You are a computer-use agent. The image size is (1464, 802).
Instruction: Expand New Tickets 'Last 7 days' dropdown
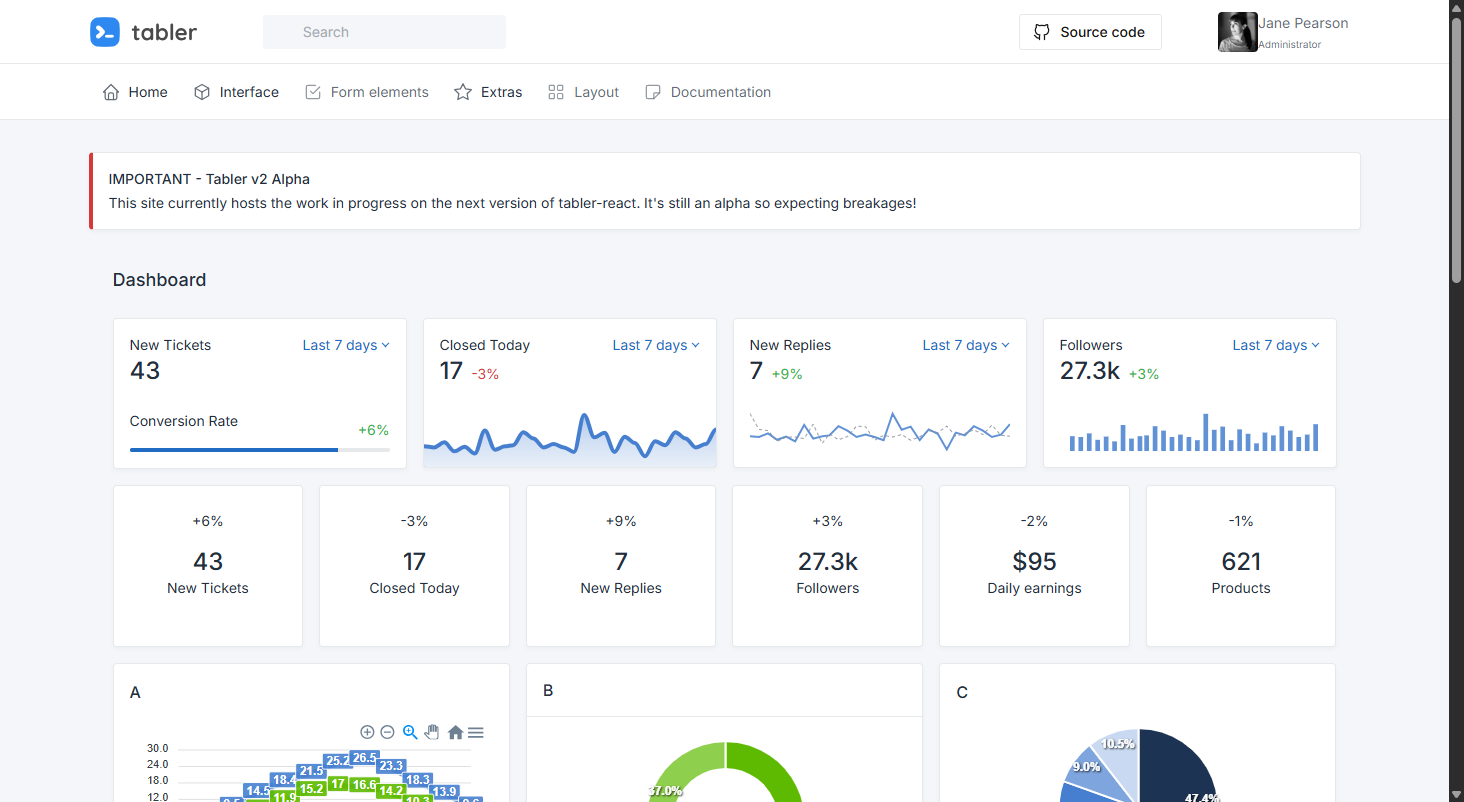click(346, 345)
